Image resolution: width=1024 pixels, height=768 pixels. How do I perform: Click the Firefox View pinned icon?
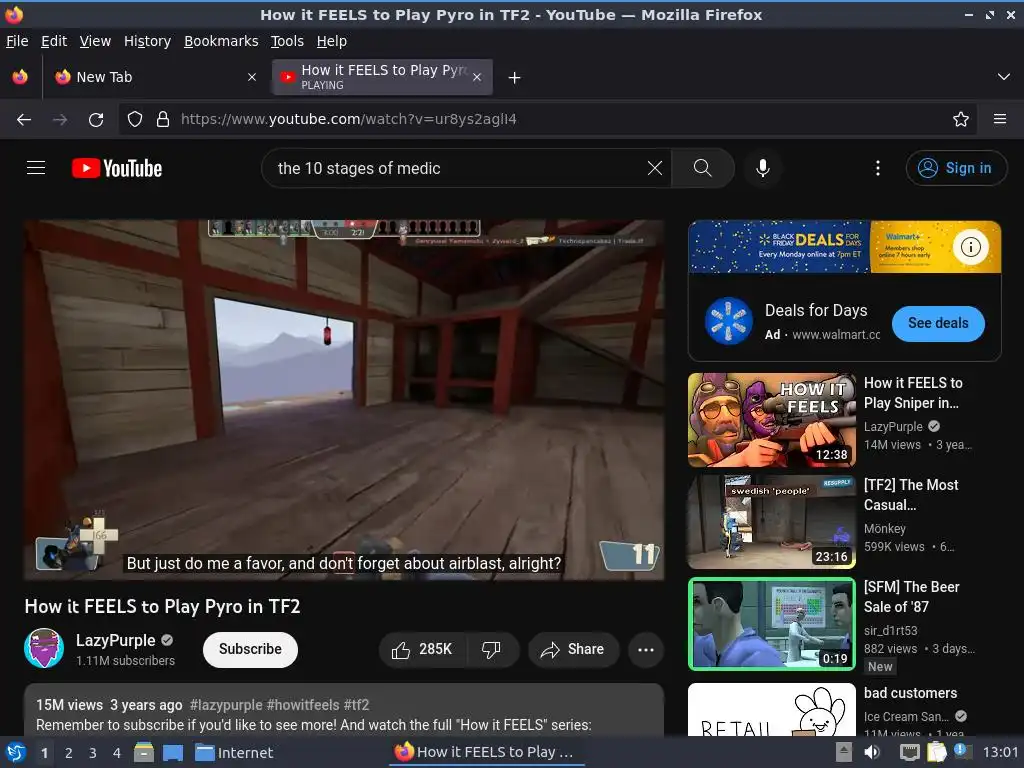[x=20, y=76]
